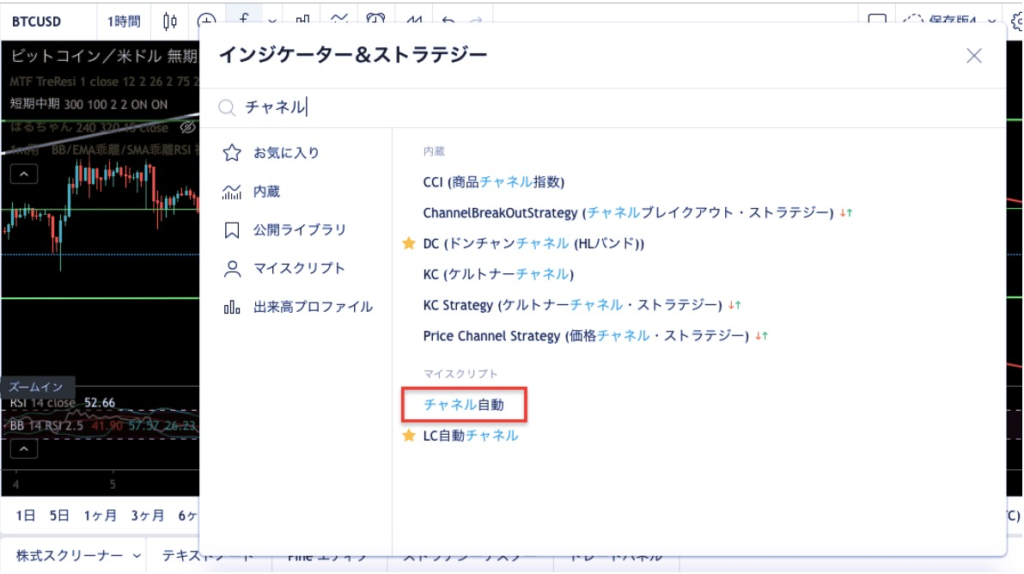Open the 1時間 interval selector
The width and height of the screenshot is (1024, 574).
(123, 22)
